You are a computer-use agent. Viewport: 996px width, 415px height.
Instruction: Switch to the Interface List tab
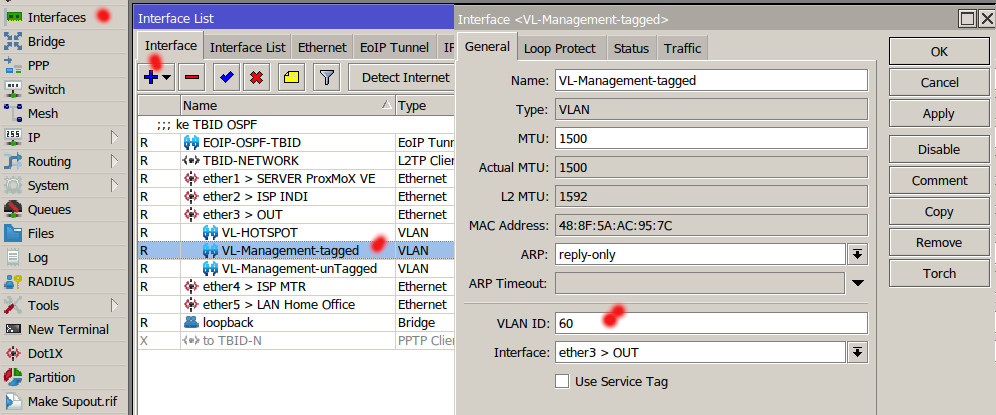(x=248, y=48)
